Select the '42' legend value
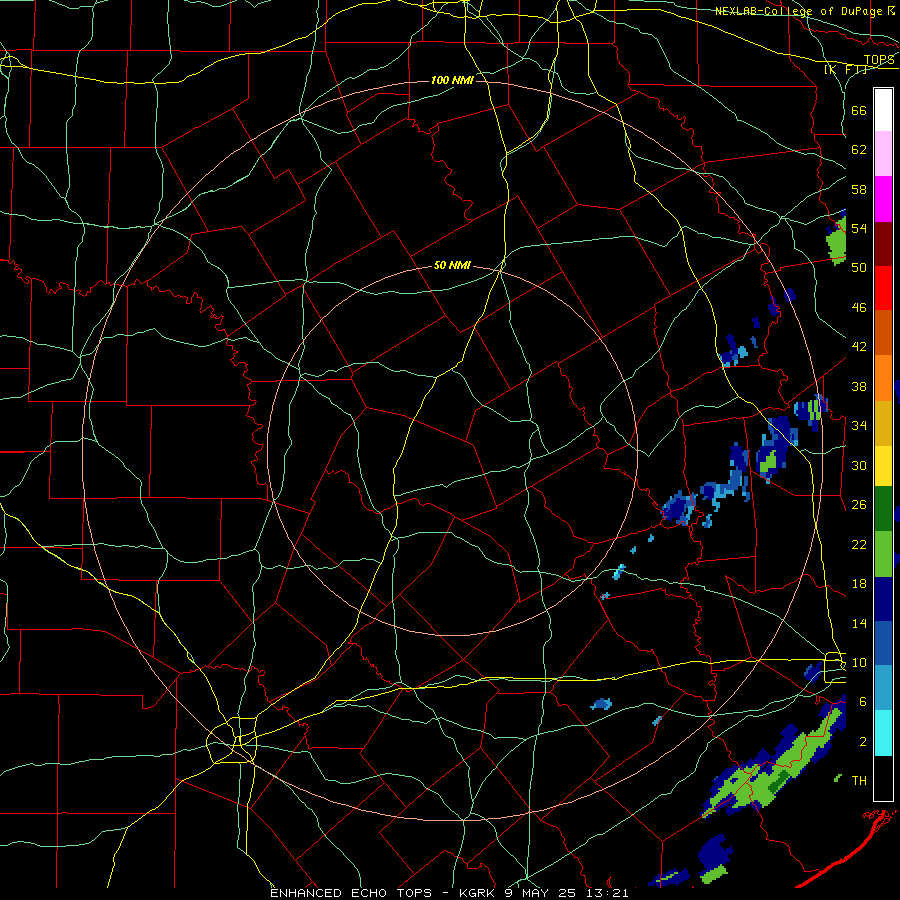This screenshot has width=900, height=900. pos(859,346)
